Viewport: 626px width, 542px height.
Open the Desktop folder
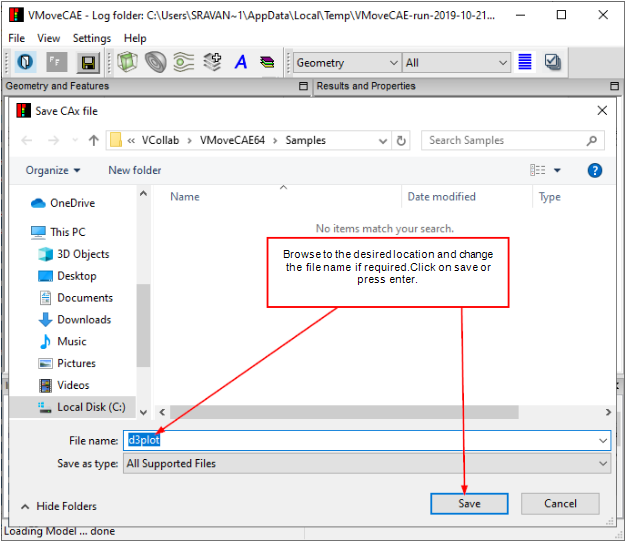point(67,276)
